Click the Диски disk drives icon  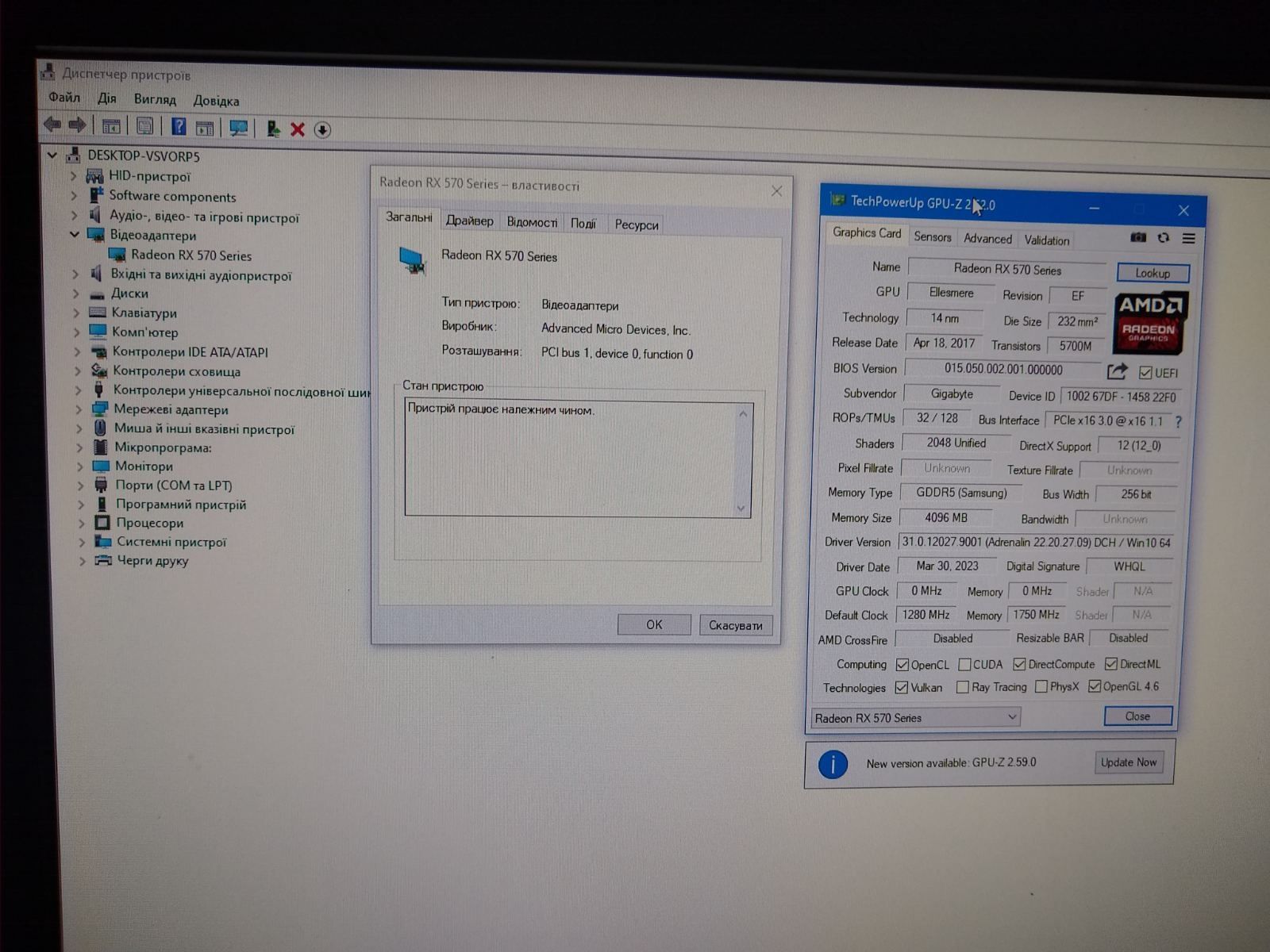[x=97, y=294]
